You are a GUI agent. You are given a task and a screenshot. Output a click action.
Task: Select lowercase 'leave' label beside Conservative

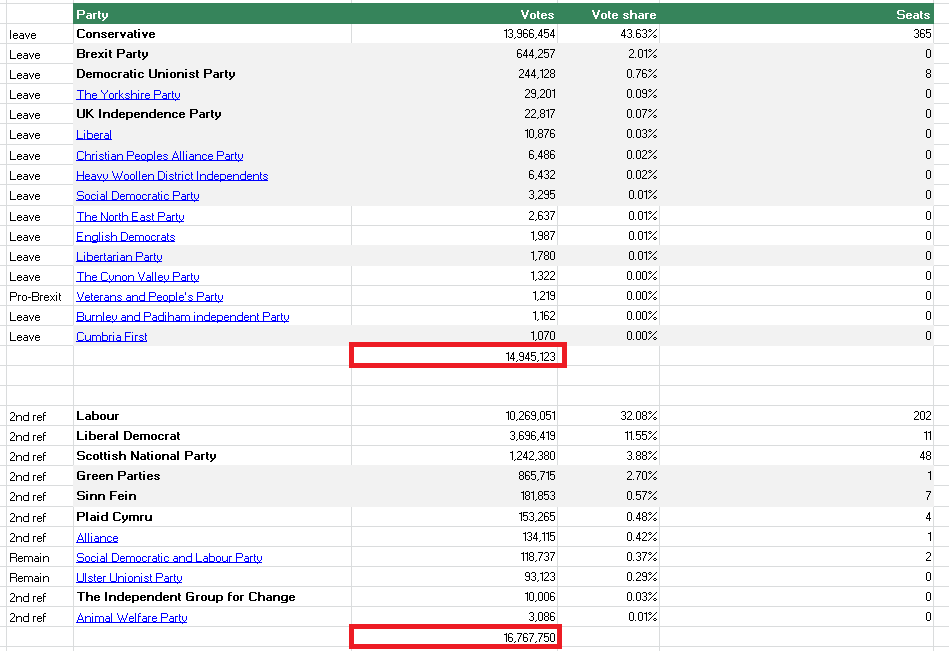[40, 34]
